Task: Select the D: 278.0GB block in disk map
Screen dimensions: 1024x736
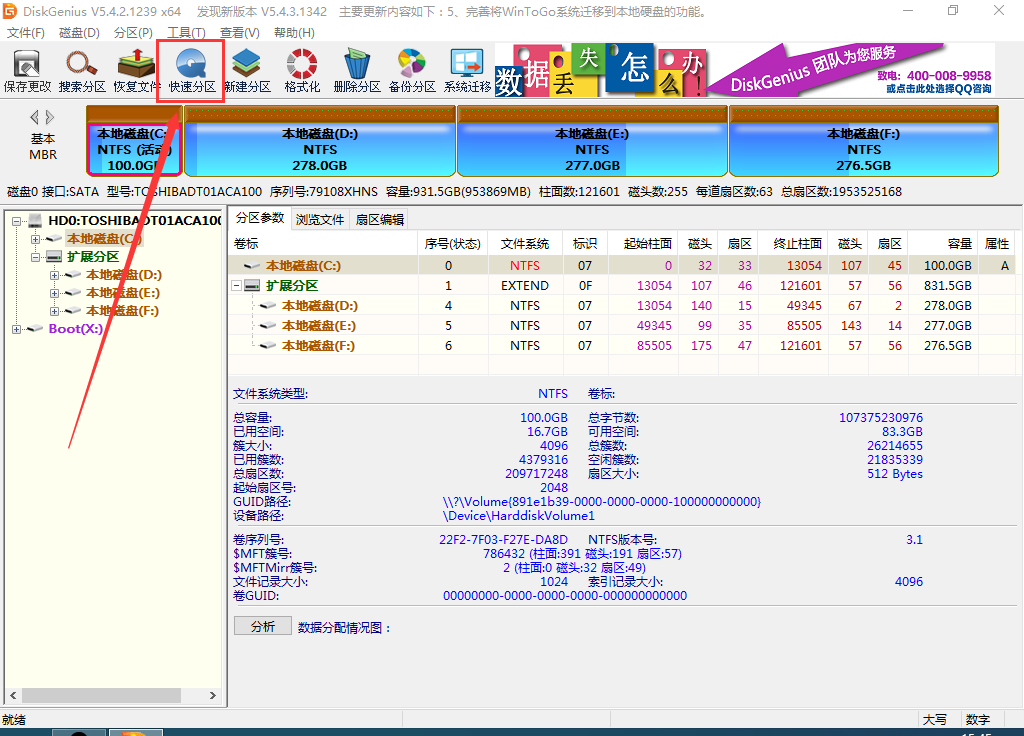Action: [x=319, y=141]
